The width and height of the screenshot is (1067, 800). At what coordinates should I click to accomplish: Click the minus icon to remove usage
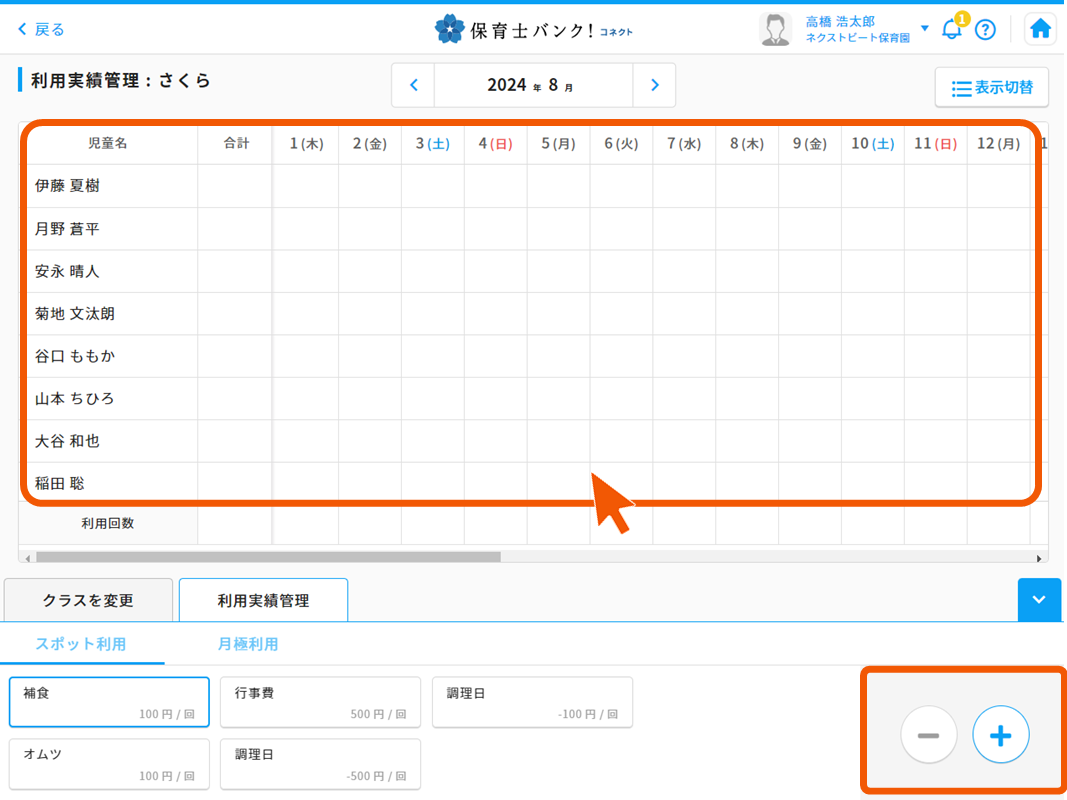(x=928, y=734)
